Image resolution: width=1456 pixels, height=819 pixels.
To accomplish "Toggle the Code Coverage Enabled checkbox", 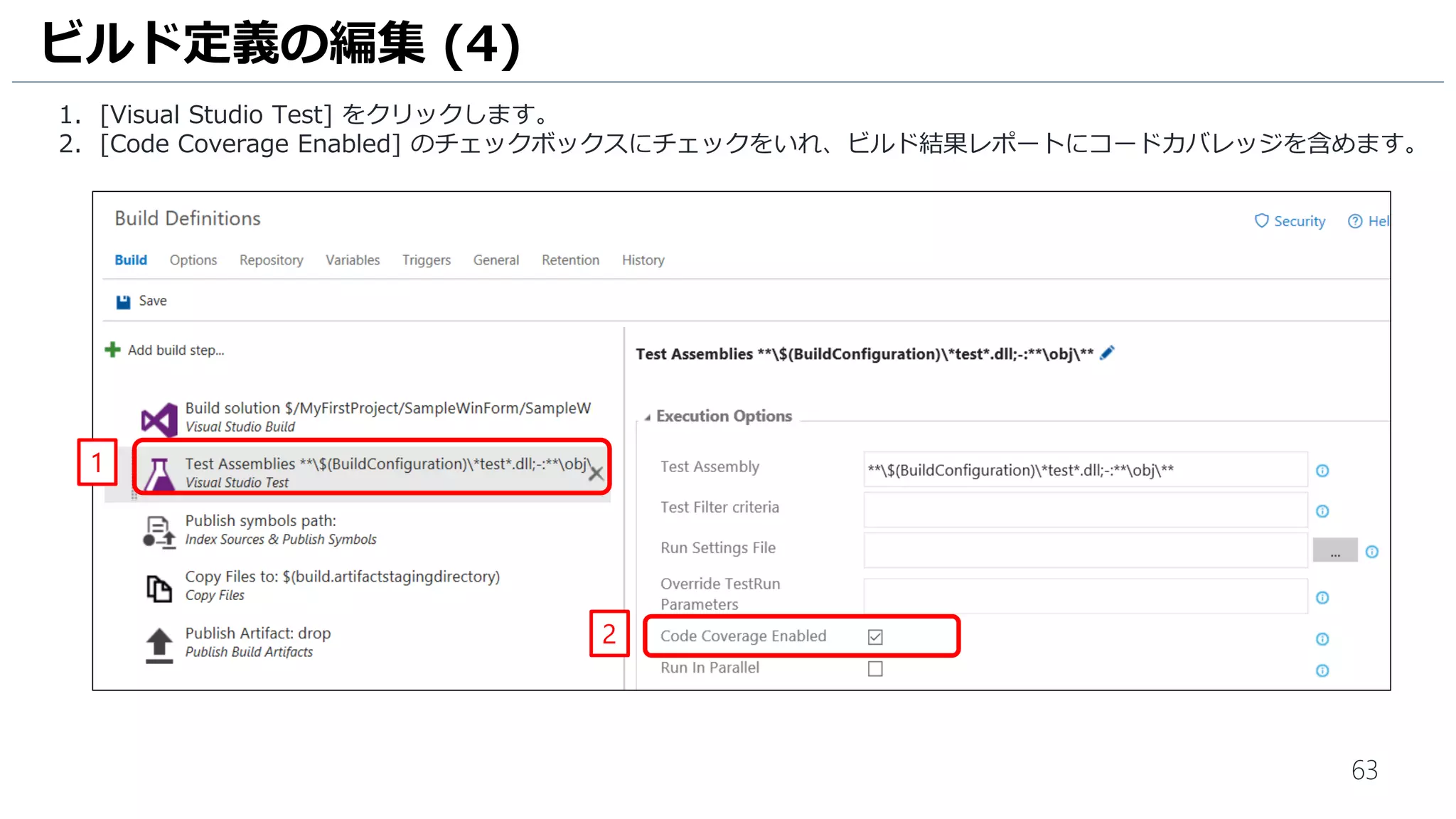I will (x=875, y=637).
